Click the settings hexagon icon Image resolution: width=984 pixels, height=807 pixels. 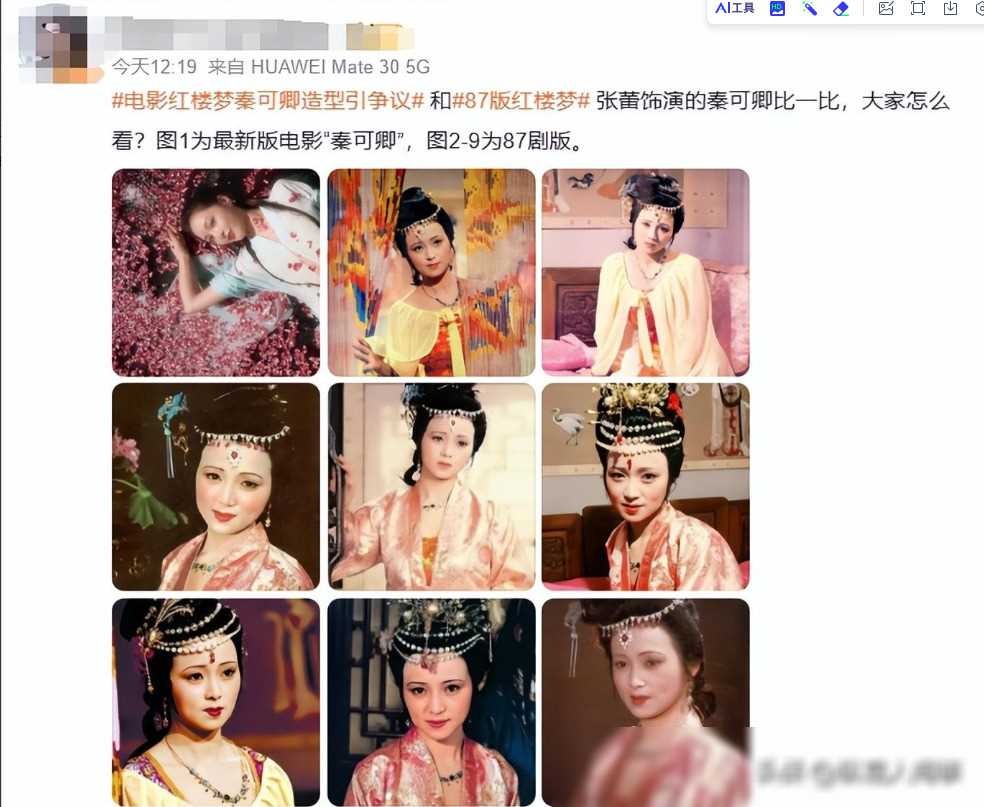980,8
